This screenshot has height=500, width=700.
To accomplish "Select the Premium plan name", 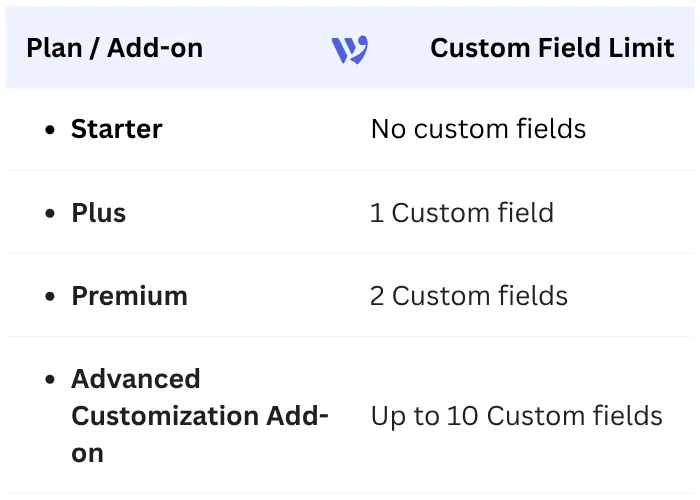I will (129, 296).
